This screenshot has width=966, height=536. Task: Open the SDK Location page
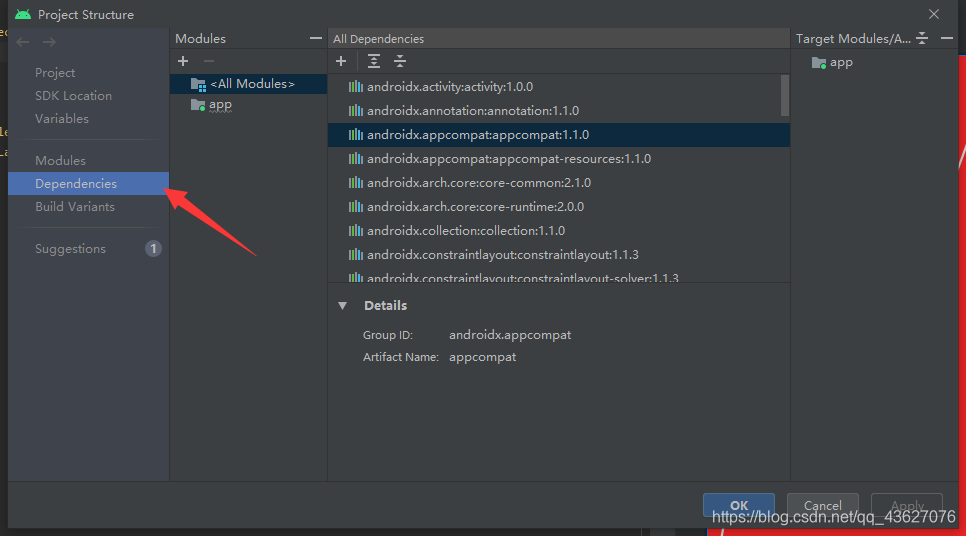[x=73, y=95]
